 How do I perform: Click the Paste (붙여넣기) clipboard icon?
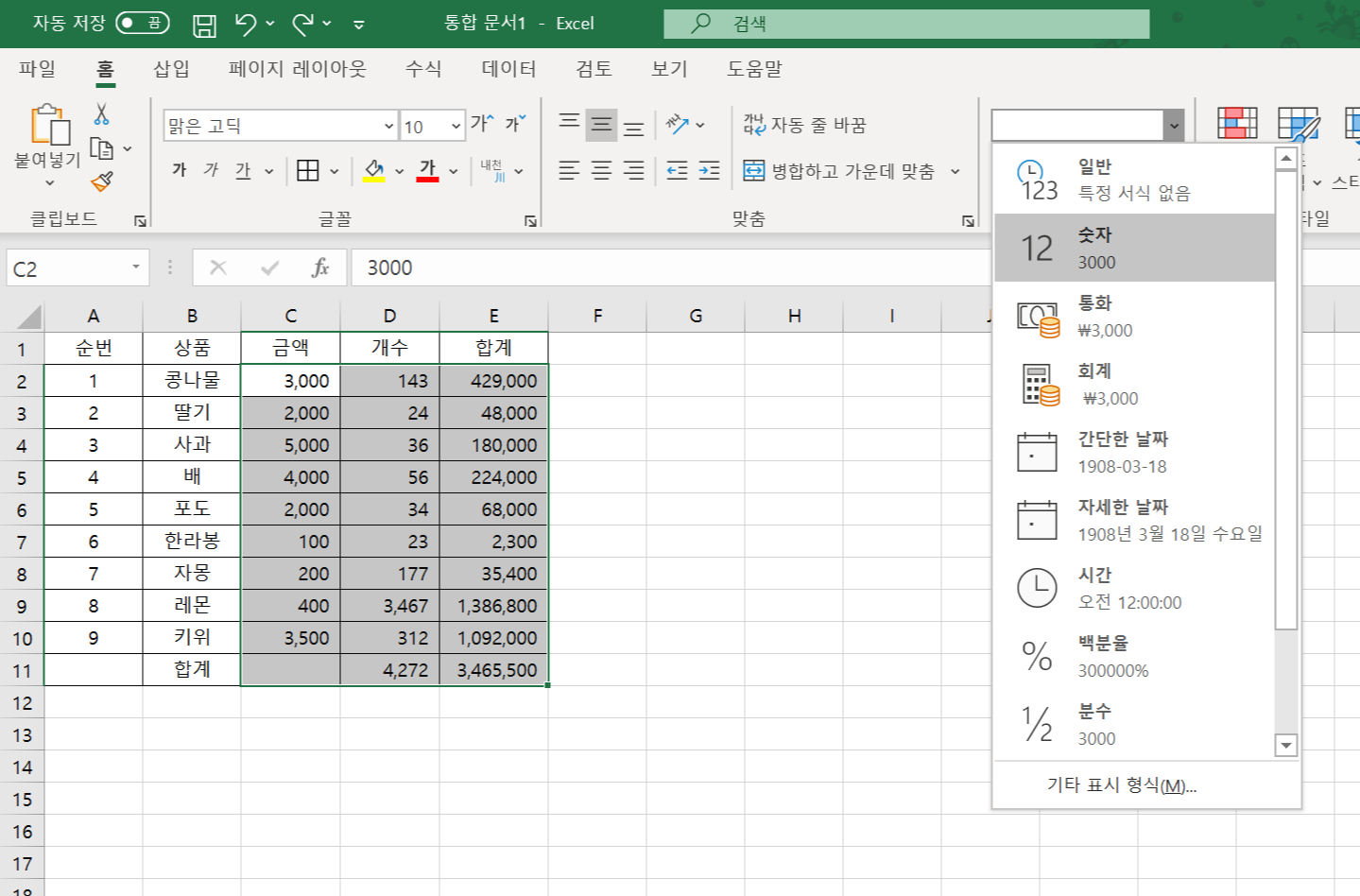[49, 125]
